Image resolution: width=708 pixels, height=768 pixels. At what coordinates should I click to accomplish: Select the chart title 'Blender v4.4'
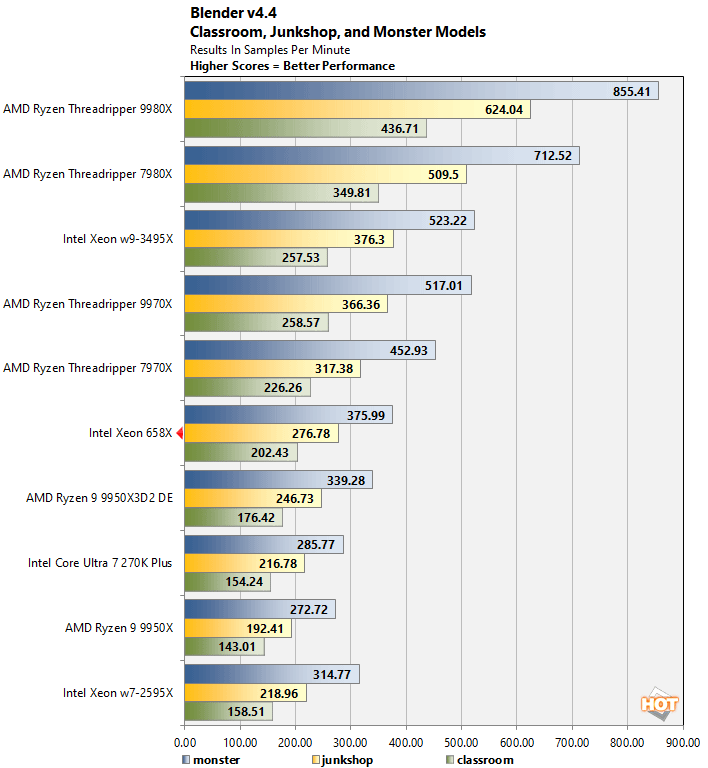(234, 13)
